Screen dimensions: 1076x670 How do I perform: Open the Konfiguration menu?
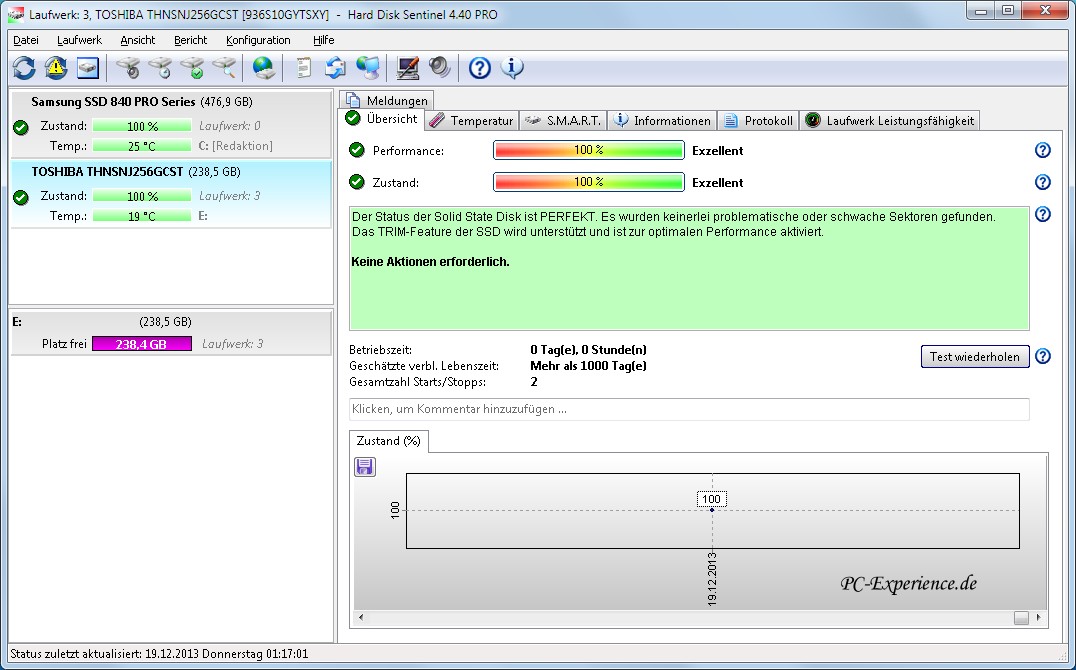(x=258, y=40)
